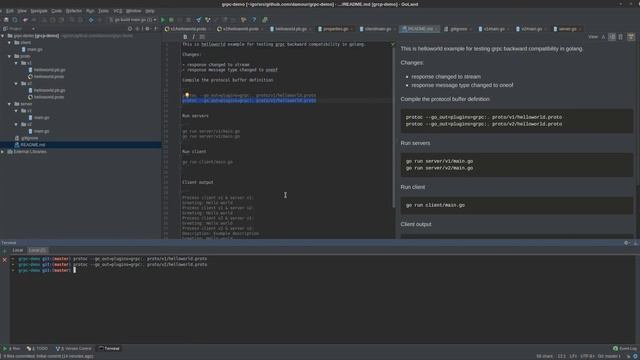Viewport: 640px width, 360px height.
Task: Switch to server.go editor tab
Action: (x=567, y=29)
